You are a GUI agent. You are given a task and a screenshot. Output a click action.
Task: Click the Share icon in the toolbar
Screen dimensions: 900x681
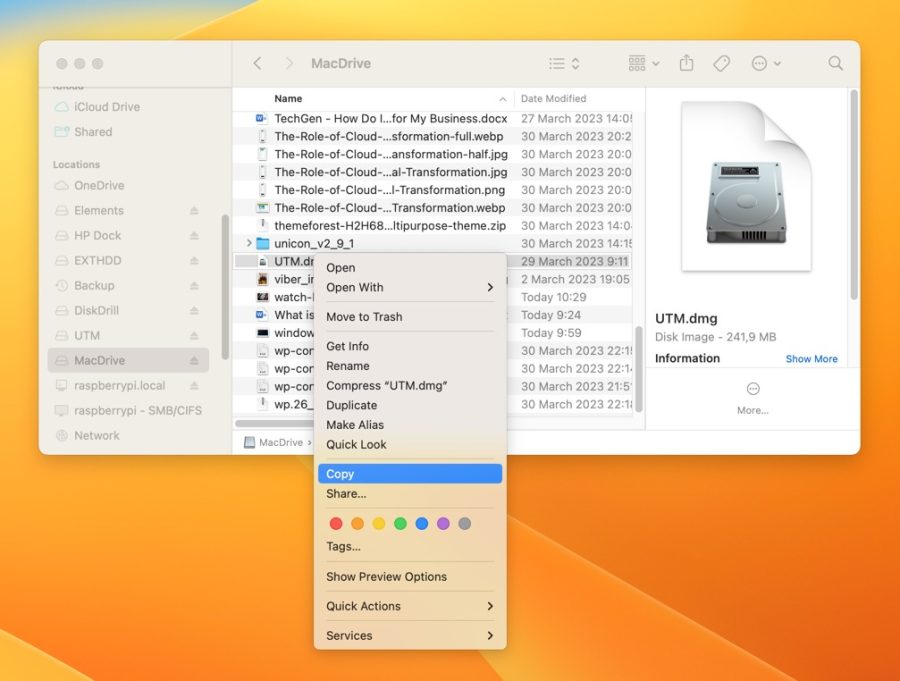[686, 62]
